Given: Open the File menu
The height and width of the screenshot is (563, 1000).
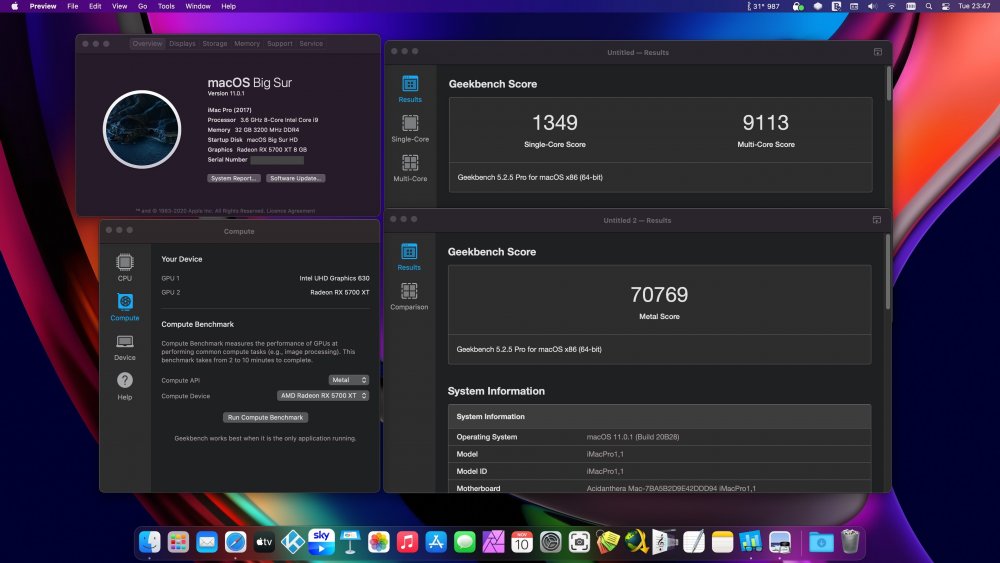Looking at the screenshot, I should [x=73, y=6].
